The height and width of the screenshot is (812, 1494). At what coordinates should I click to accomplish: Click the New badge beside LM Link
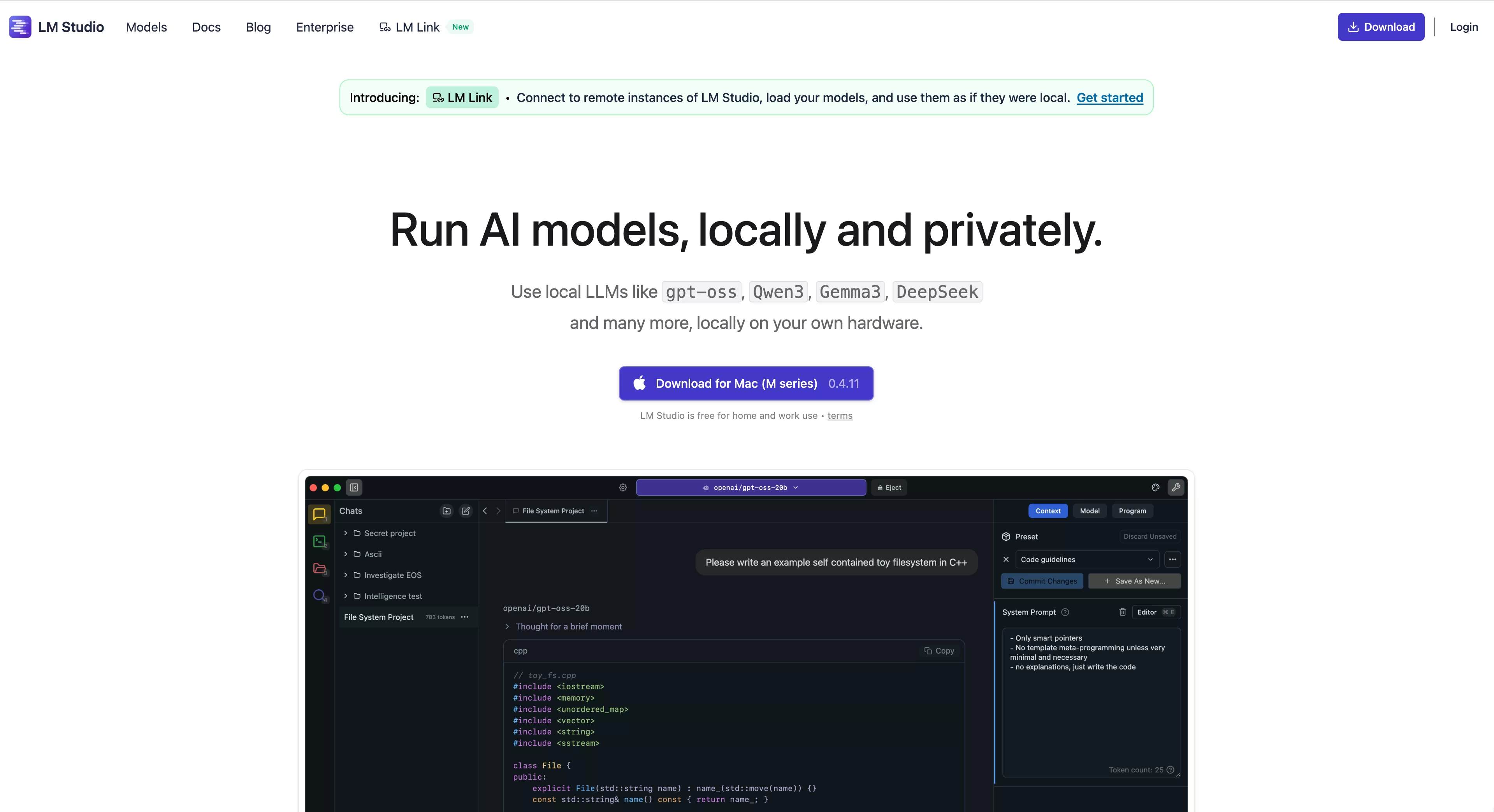461,27
